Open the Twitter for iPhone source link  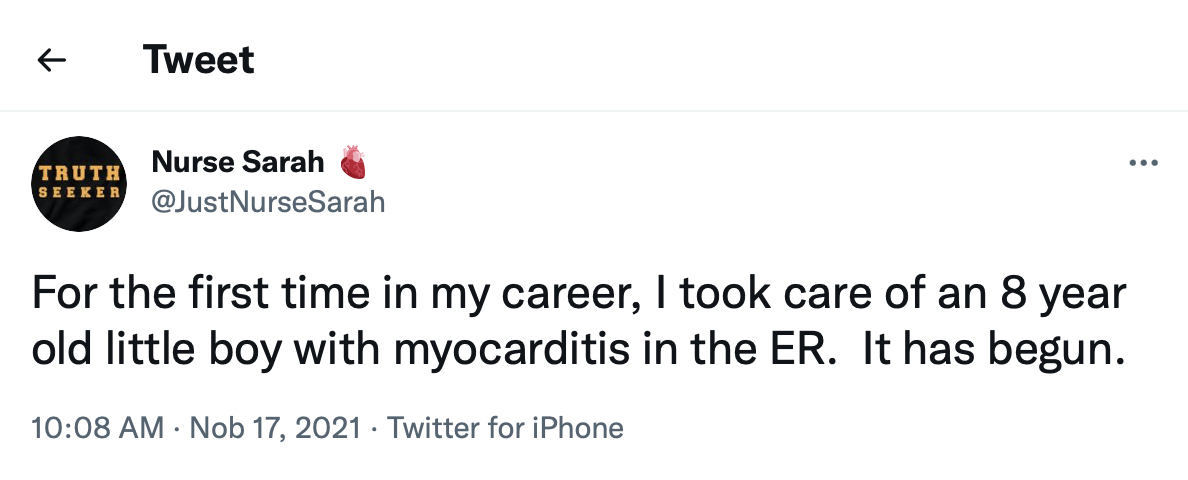(x=505, y=428)
